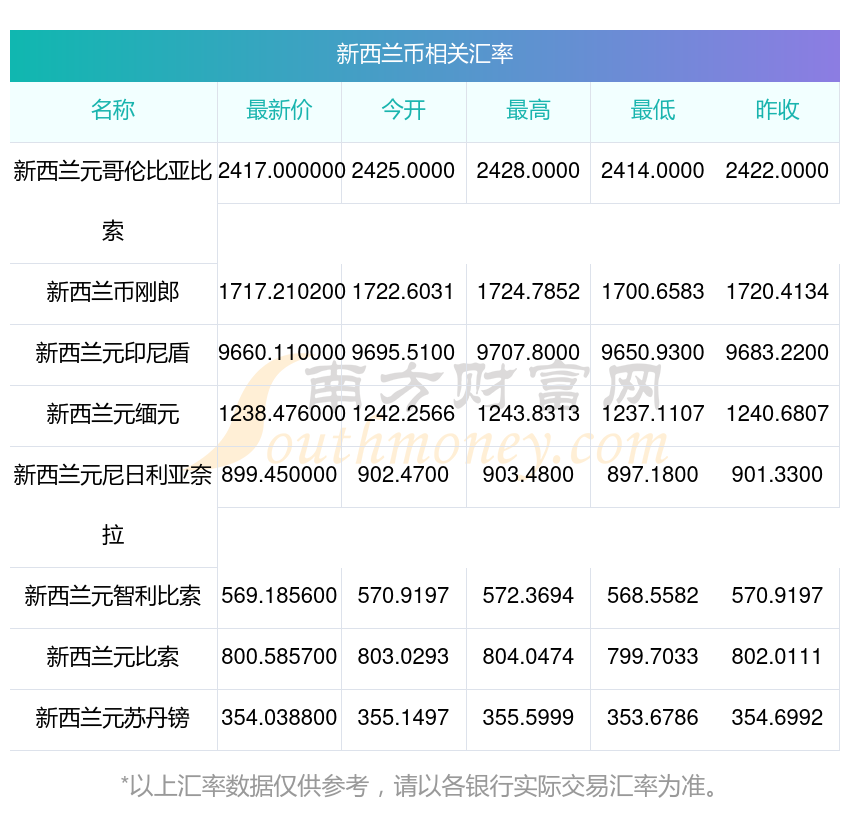Screen dimensions: 850x817
Task: Click the low value 2414.0000
Action: [x=653, y=171]
